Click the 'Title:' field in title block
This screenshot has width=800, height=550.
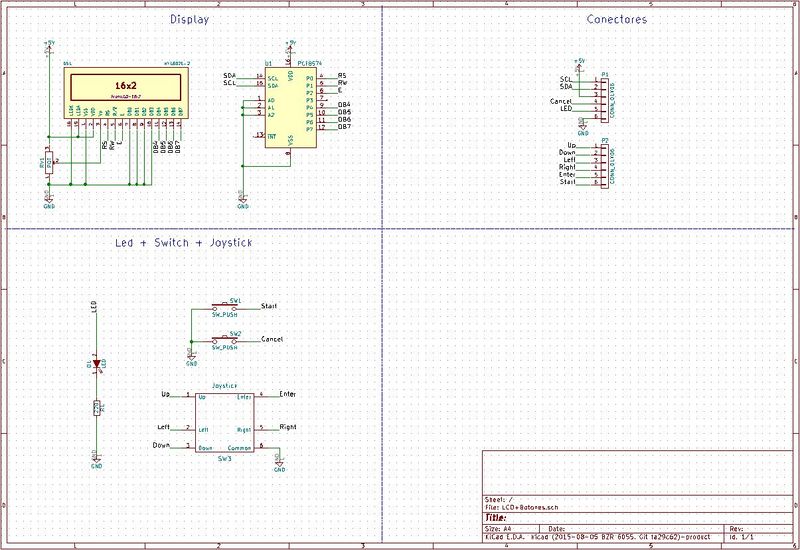click(x=495, y=518)
